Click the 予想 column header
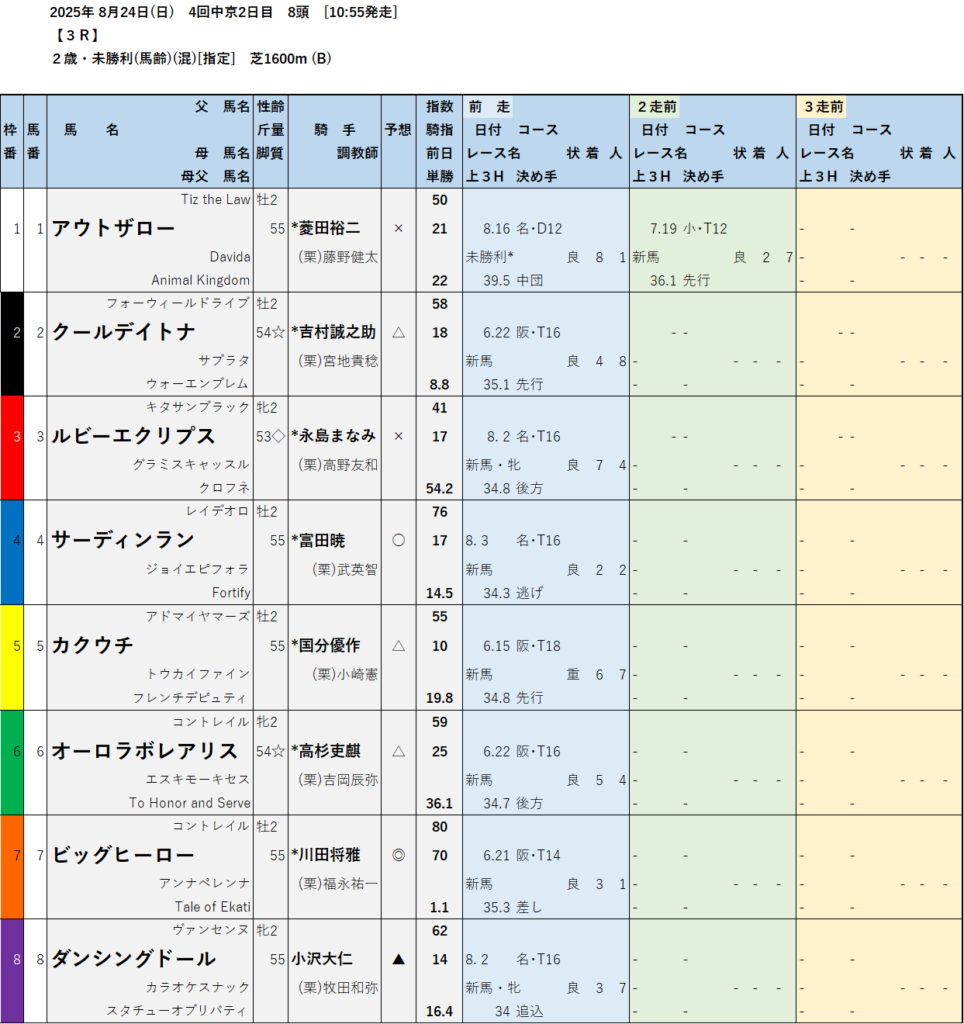Image resolution: width=964 pixels, height=1024 pixels. coord(398,130)
